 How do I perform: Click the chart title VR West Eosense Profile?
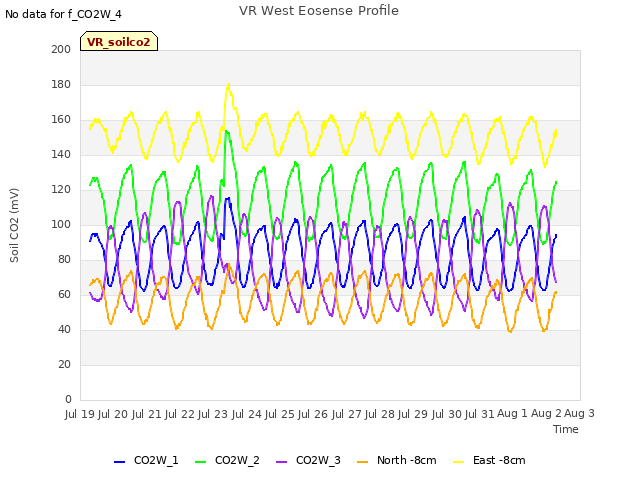319,11
